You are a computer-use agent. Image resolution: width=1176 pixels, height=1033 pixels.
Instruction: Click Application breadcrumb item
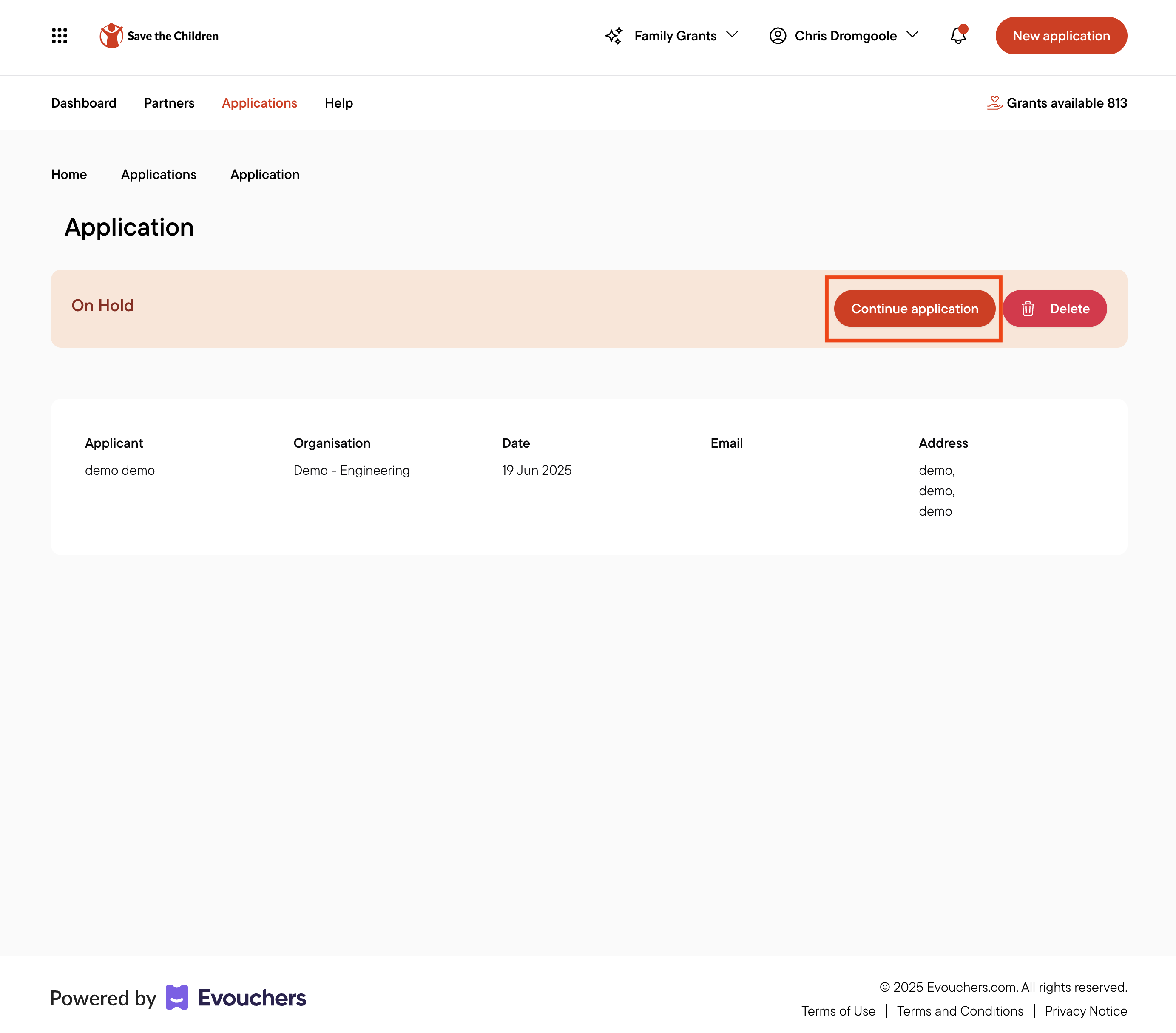click(x=264, y=174)
